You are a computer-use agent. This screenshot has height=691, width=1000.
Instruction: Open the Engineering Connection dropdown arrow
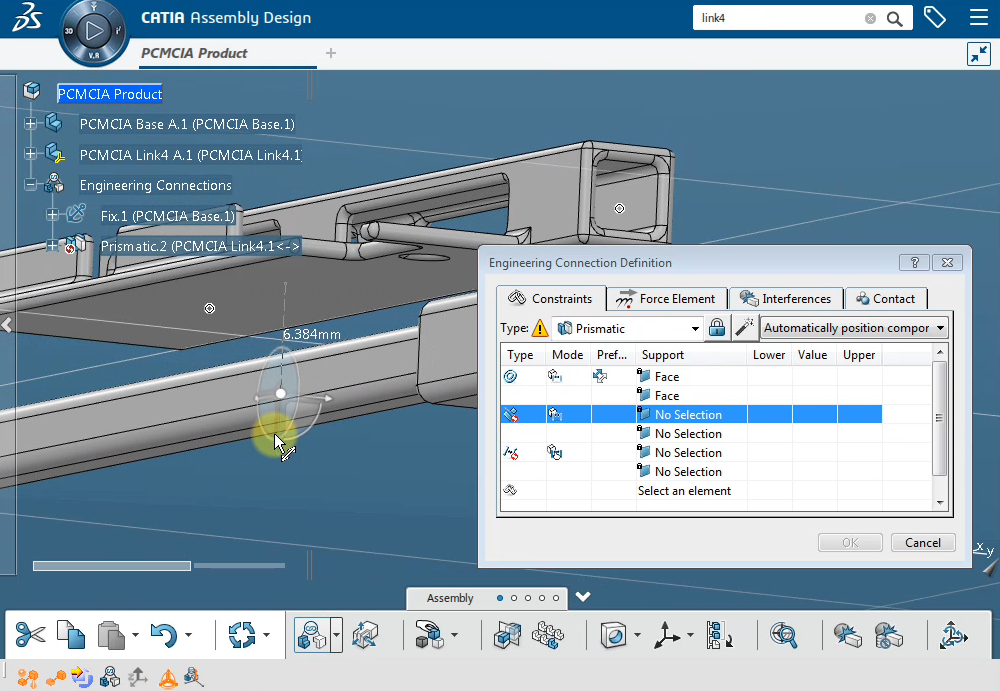pyautogui.click(x=336, y=635)
